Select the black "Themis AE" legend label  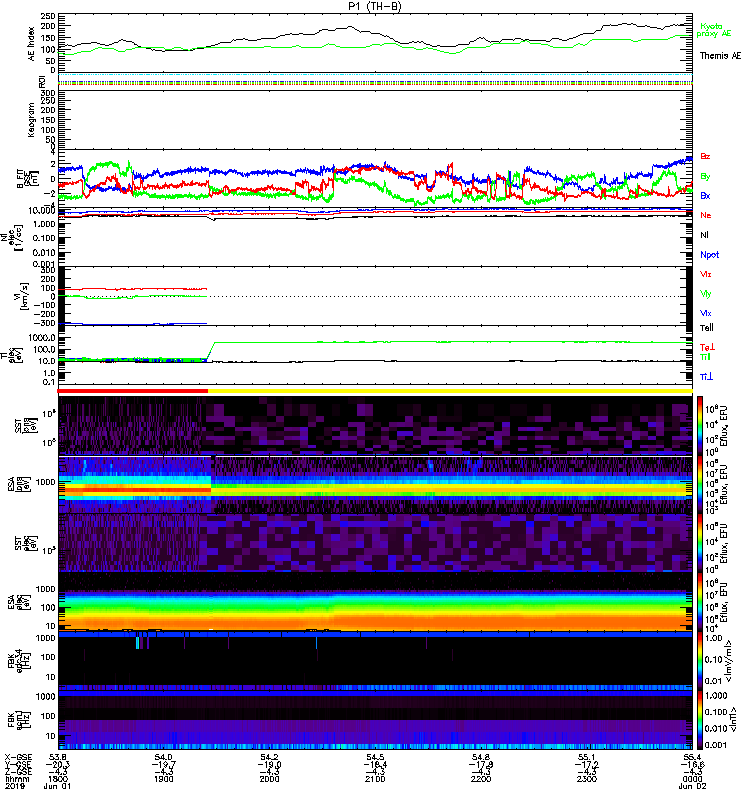click(720, 56)
